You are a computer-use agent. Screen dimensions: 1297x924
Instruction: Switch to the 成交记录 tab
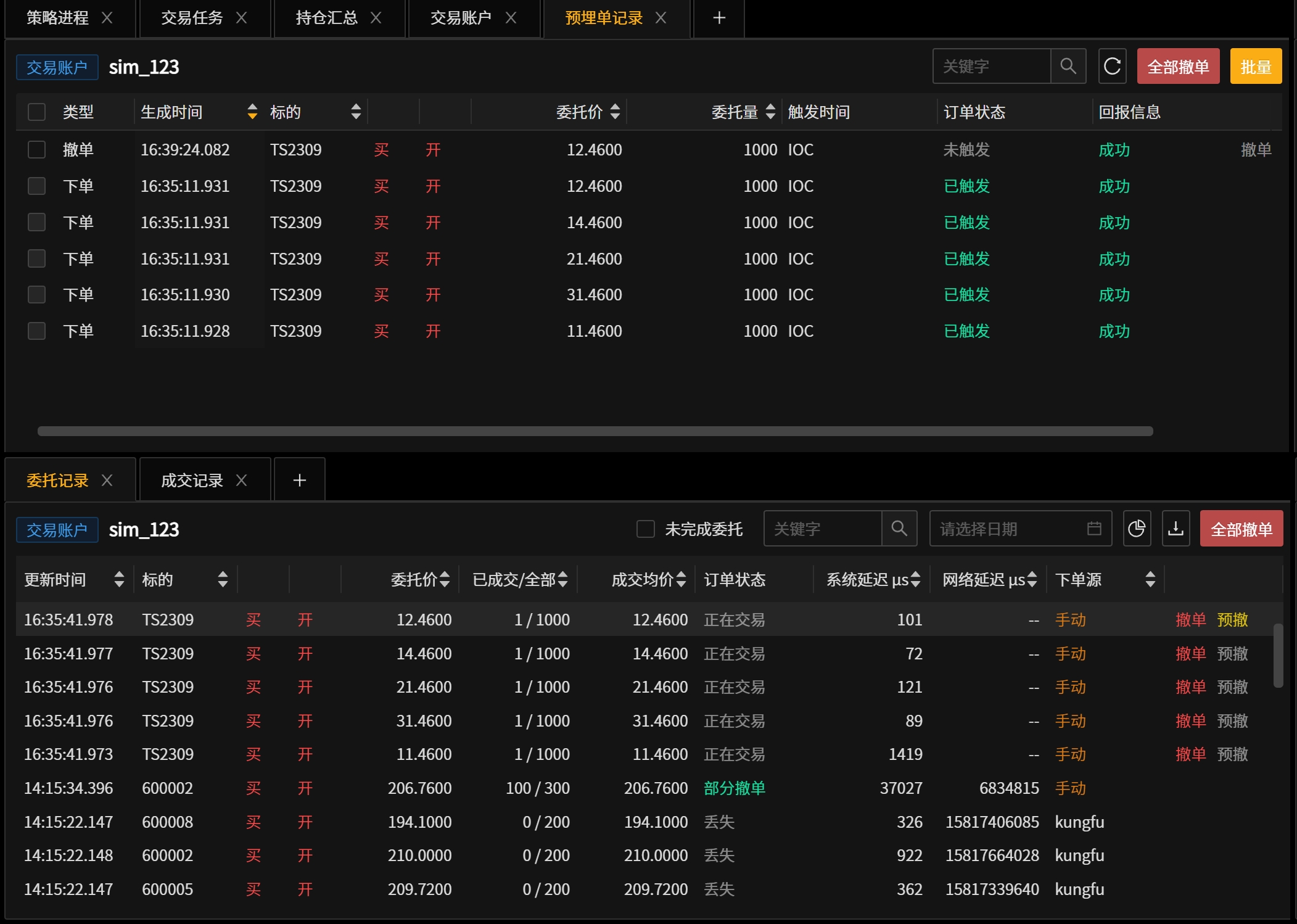point(191,479)
